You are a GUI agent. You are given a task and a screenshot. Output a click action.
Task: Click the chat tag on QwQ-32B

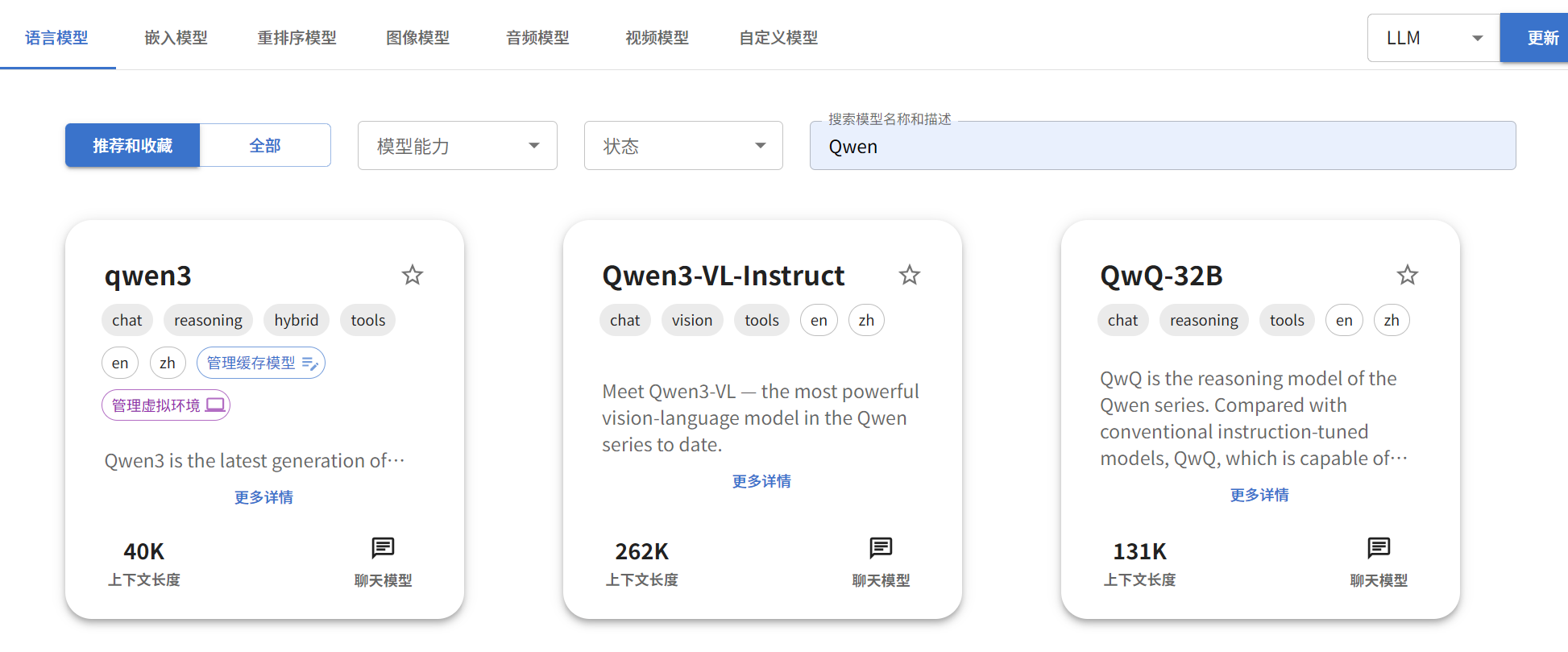pos(1122,320)
